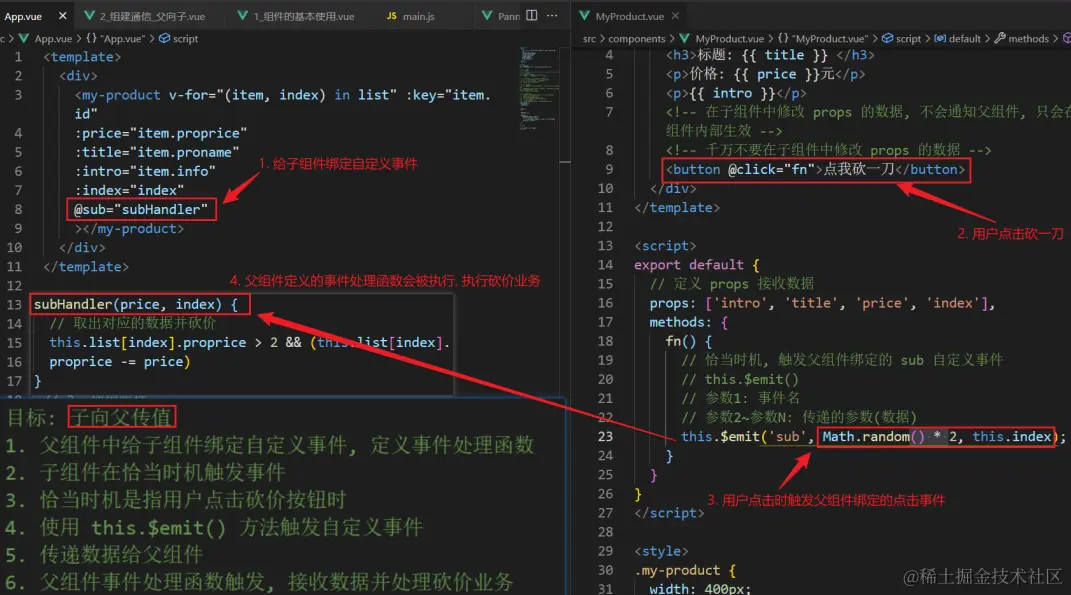Screen dimensions: 1071x595
Task: Click the minimap in the App.vue editor
Action: 538,89
